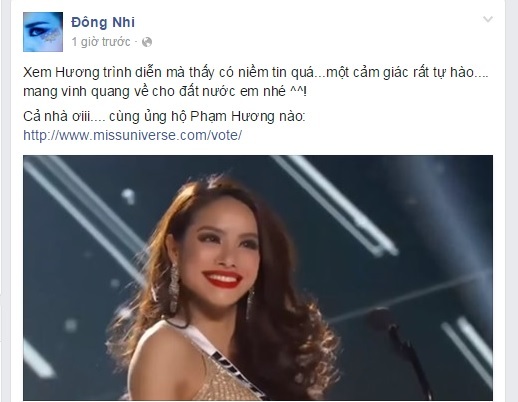Click the long dangling earring in photo
This screenshot has width=518, height=402.
click(x=174, y=288)
